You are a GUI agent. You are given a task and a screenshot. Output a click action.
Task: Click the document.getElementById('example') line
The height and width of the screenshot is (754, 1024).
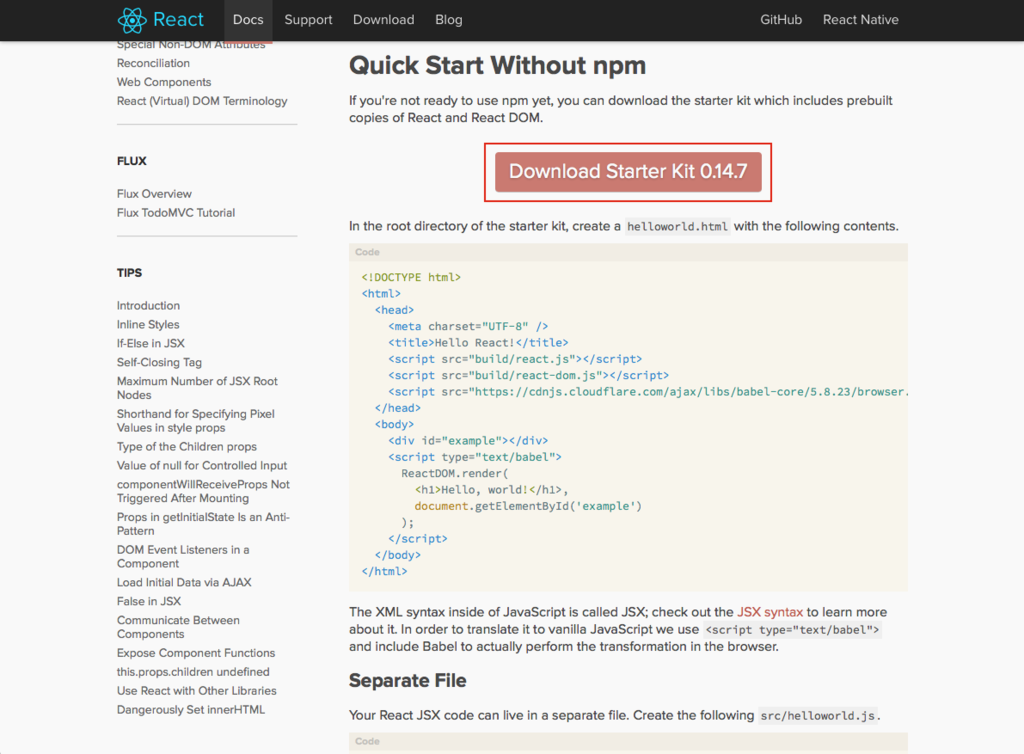(x=528, y=506)
